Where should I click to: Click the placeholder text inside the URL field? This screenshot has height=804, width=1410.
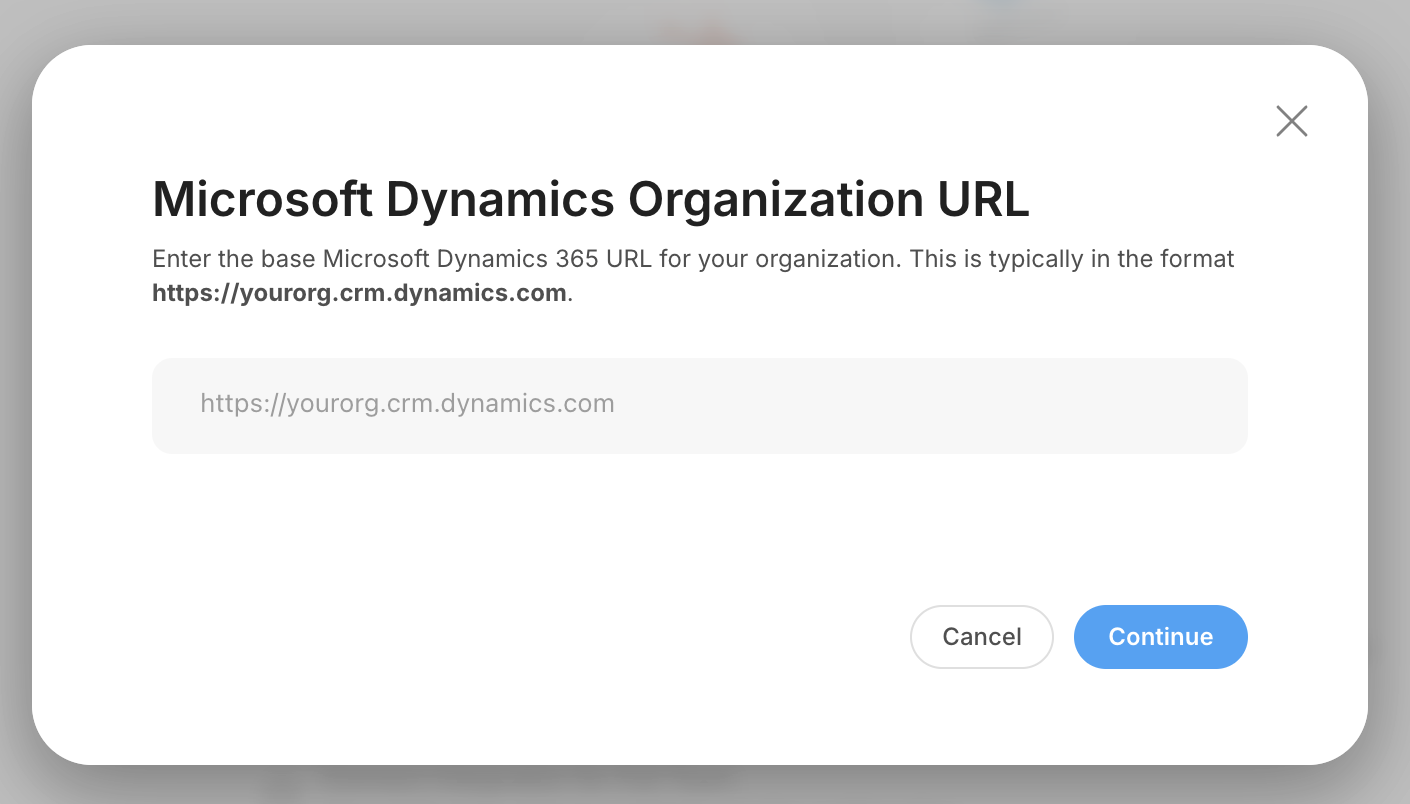pyautogui.click(x=407, y=404)
